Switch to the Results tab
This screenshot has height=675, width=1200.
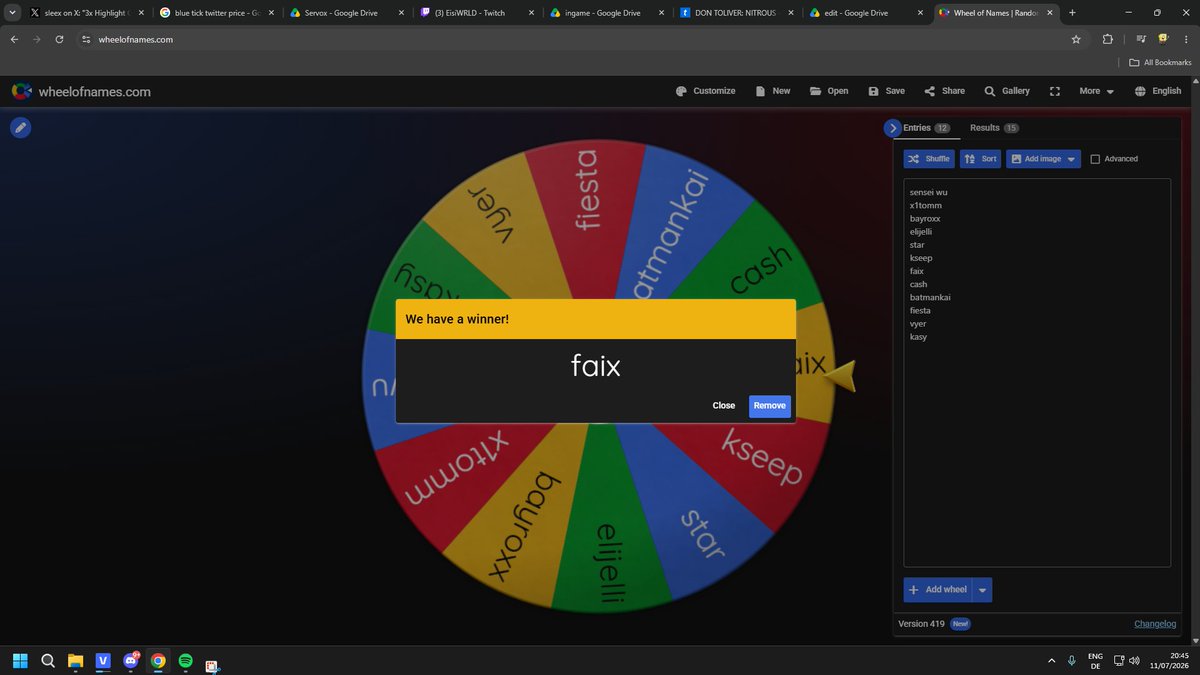994,128
